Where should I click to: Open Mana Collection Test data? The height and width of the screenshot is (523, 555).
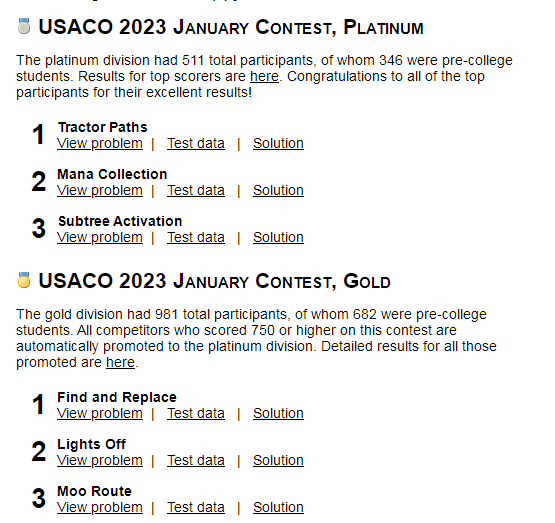pos(196,191)
